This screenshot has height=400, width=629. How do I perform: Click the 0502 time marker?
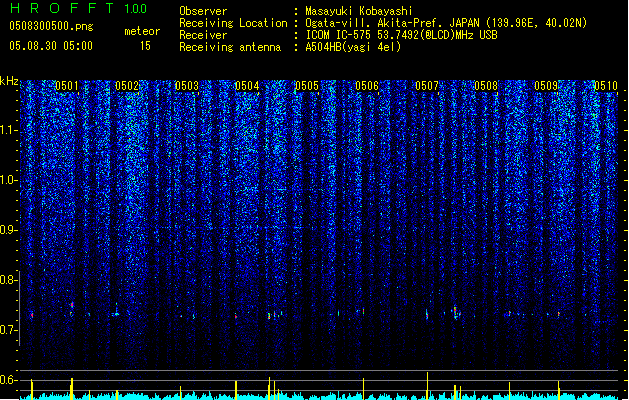[127, 86]
